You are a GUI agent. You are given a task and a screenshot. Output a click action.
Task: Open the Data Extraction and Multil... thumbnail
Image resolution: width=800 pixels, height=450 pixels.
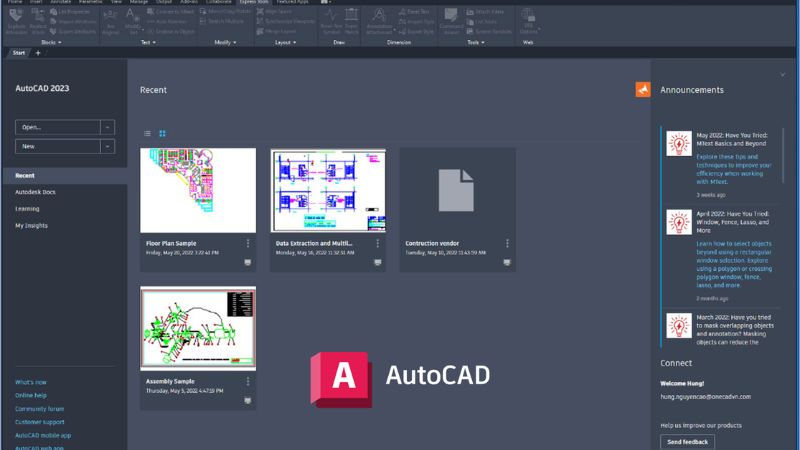point(328,190)
